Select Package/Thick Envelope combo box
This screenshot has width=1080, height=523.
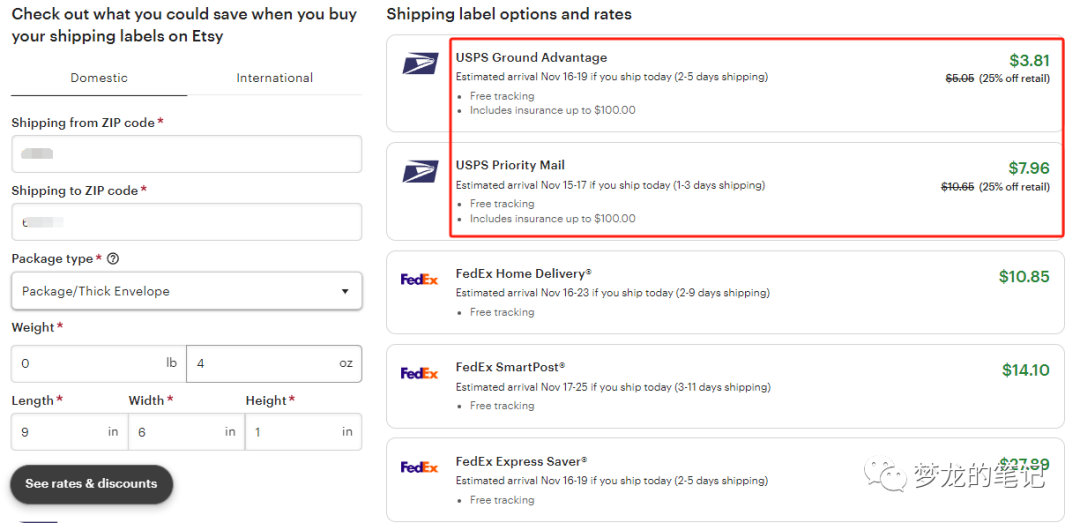pyautogui.click(x=186, y=292)
